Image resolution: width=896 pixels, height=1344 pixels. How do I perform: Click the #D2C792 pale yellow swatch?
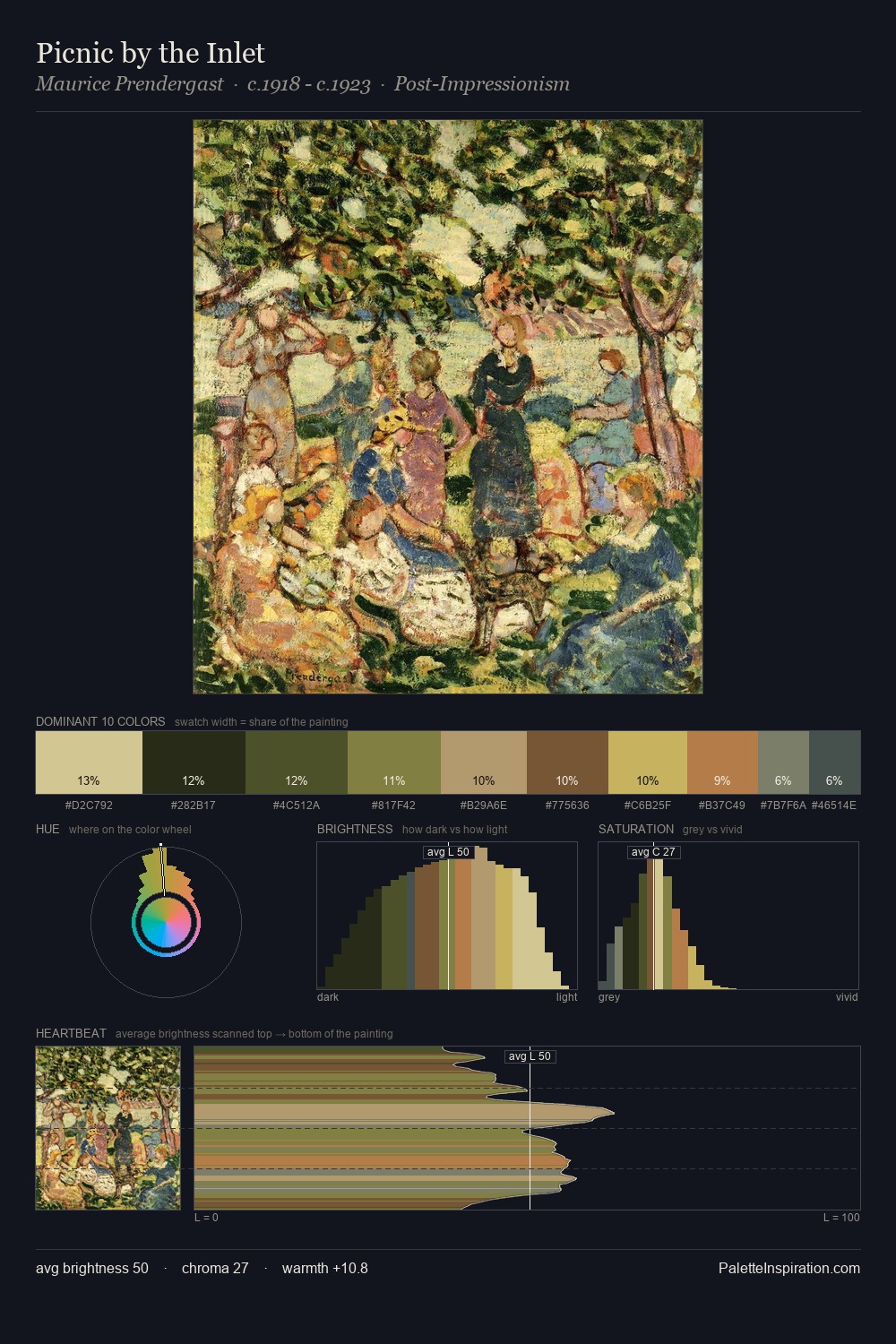[x=89, y=762]
